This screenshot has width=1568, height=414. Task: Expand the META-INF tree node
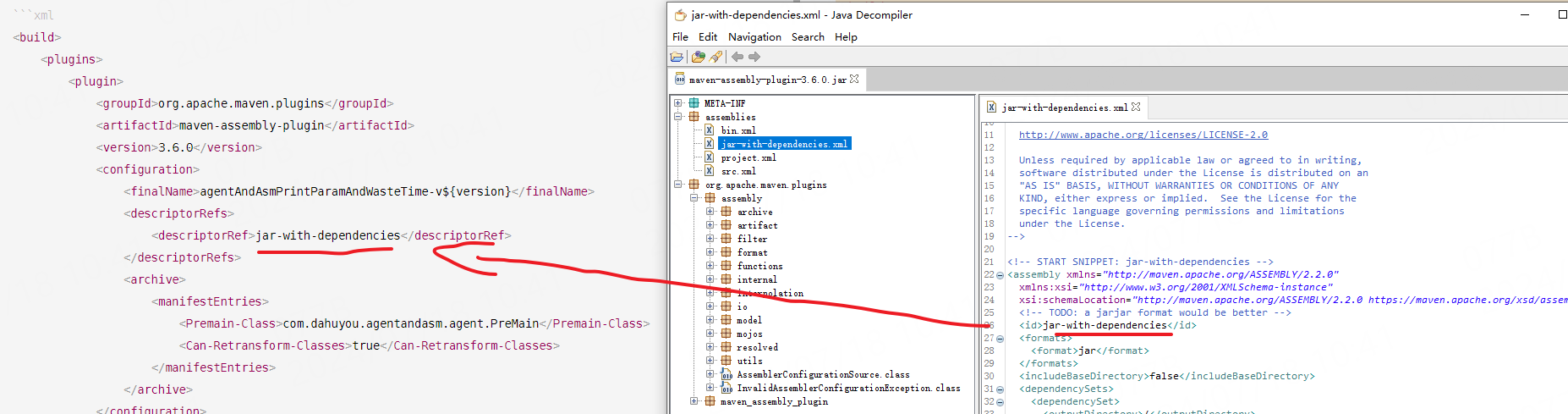[678, 103]
